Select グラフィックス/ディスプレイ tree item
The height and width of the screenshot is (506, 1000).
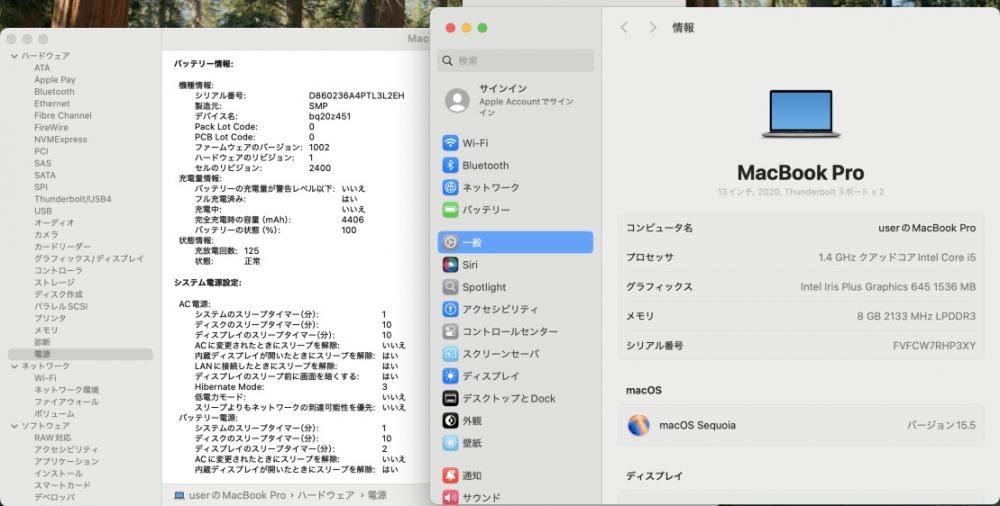pyautogui.click(x=89, y=258)
